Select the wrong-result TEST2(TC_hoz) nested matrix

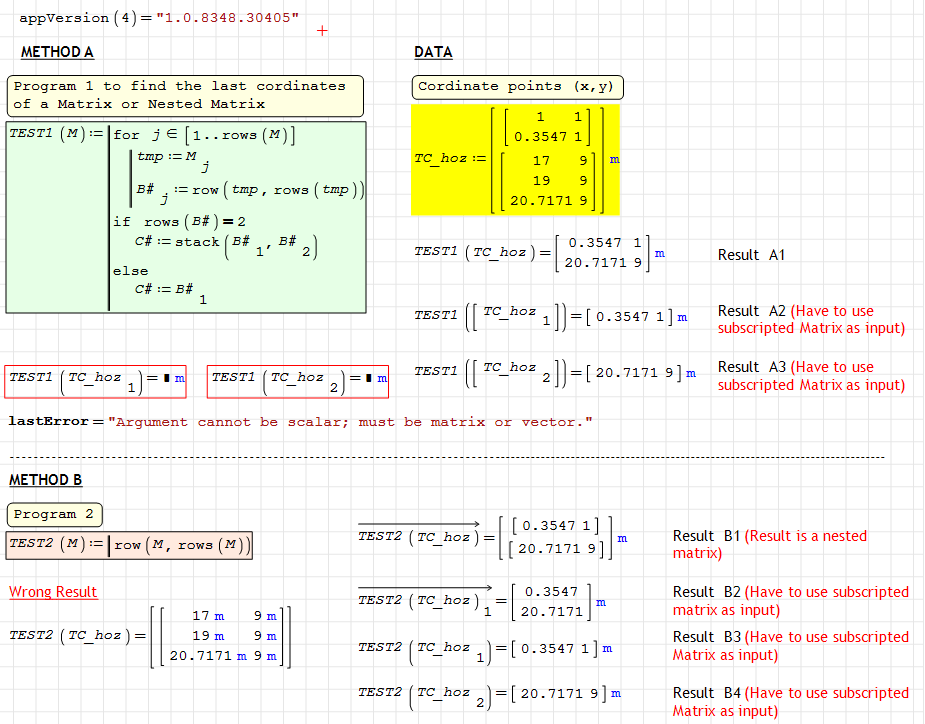click(150, 635)
